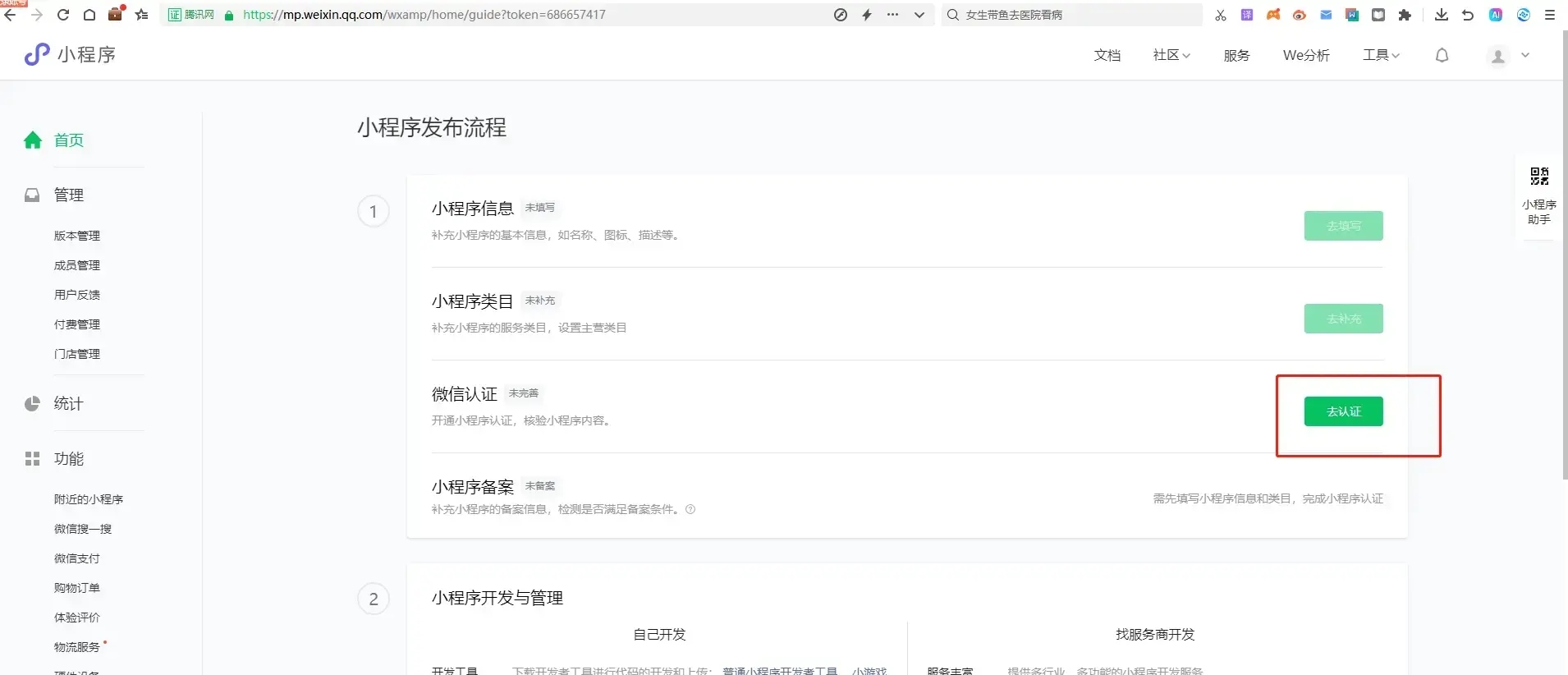Reload the page with the refresh icon

[x=63, y=15]
